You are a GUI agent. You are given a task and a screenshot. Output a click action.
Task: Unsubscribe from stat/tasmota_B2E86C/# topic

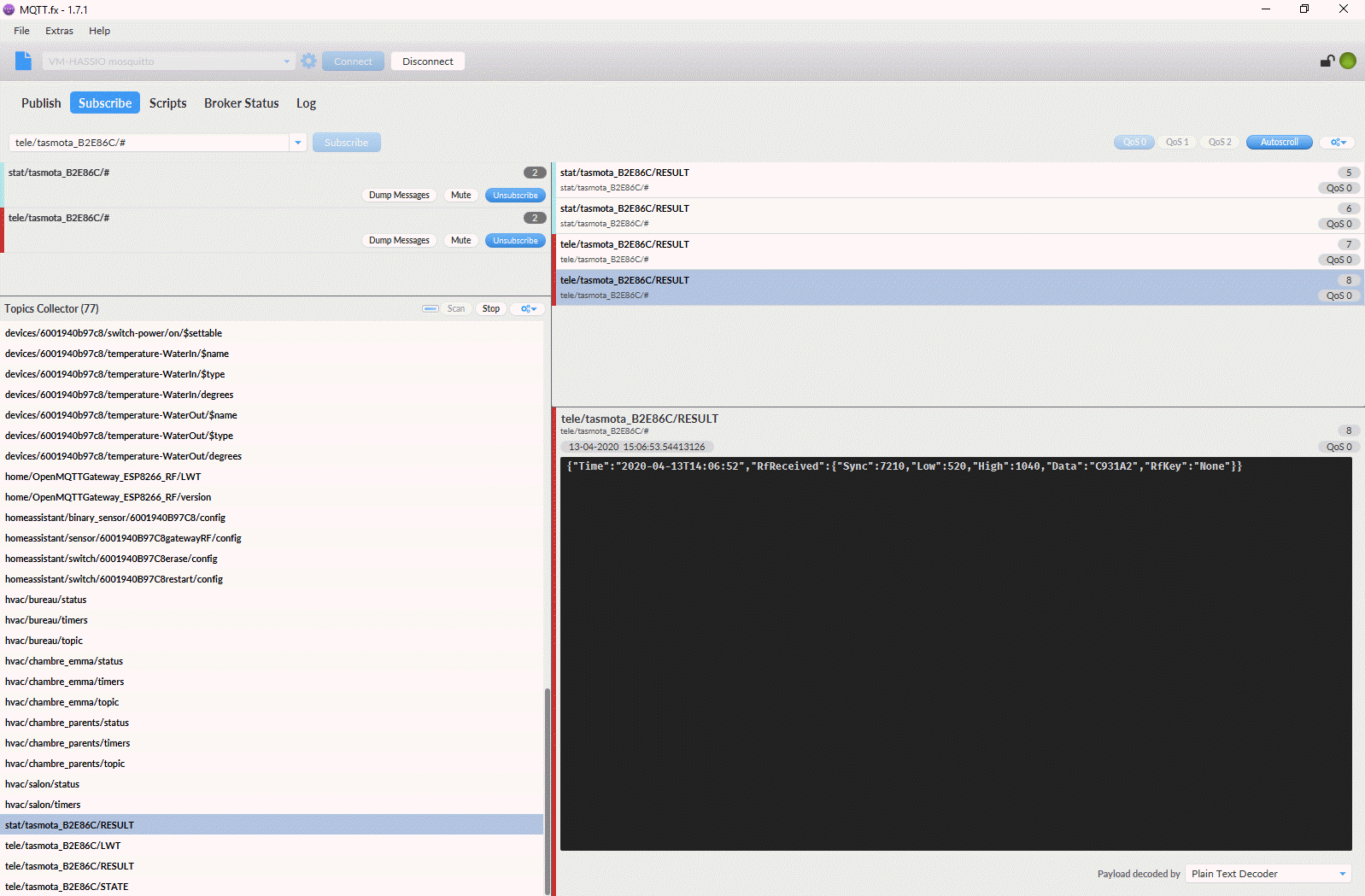(x=515, y=196)
